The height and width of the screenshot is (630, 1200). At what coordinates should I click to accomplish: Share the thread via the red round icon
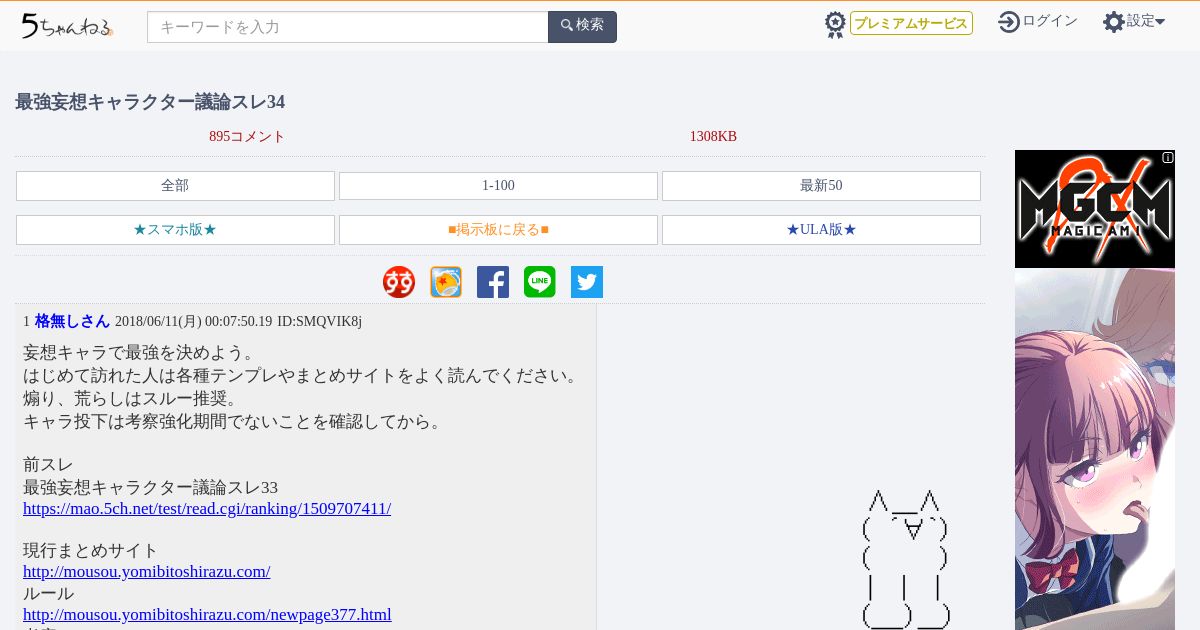coord(399,282)
